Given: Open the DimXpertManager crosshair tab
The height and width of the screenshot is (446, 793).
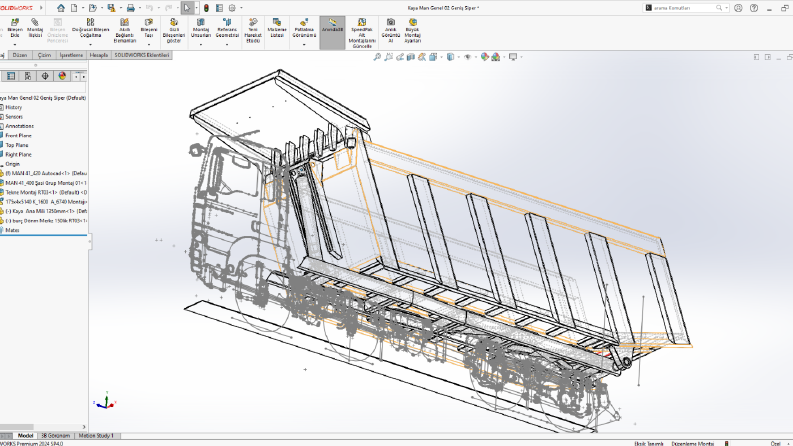Looking at the screenshot, I should tap(45, 76).
